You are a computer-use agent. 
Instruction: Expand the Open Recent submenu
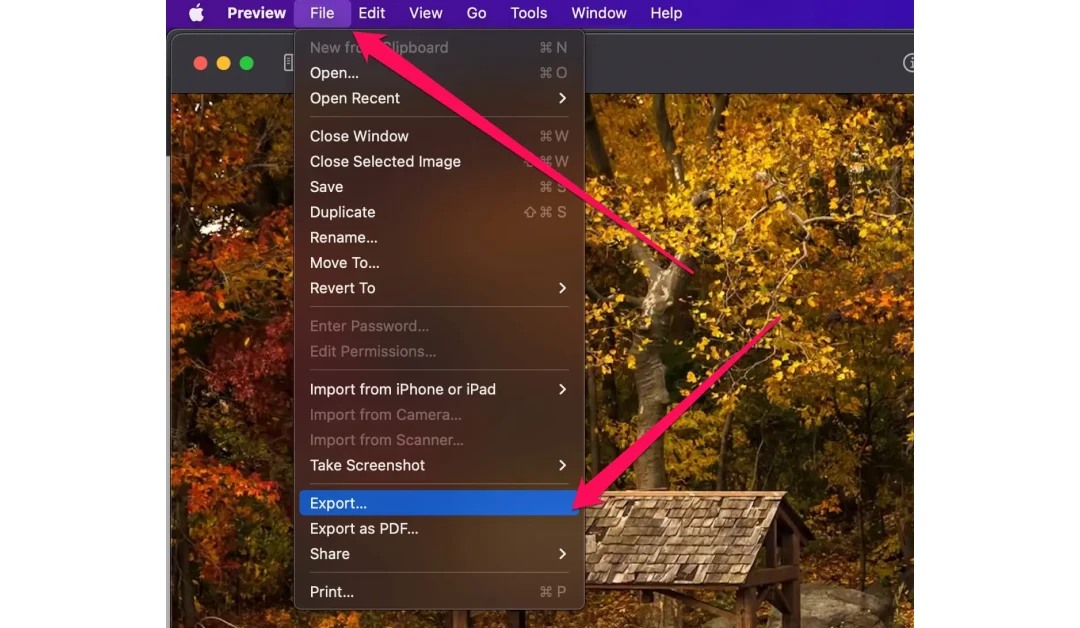point(355,98)
